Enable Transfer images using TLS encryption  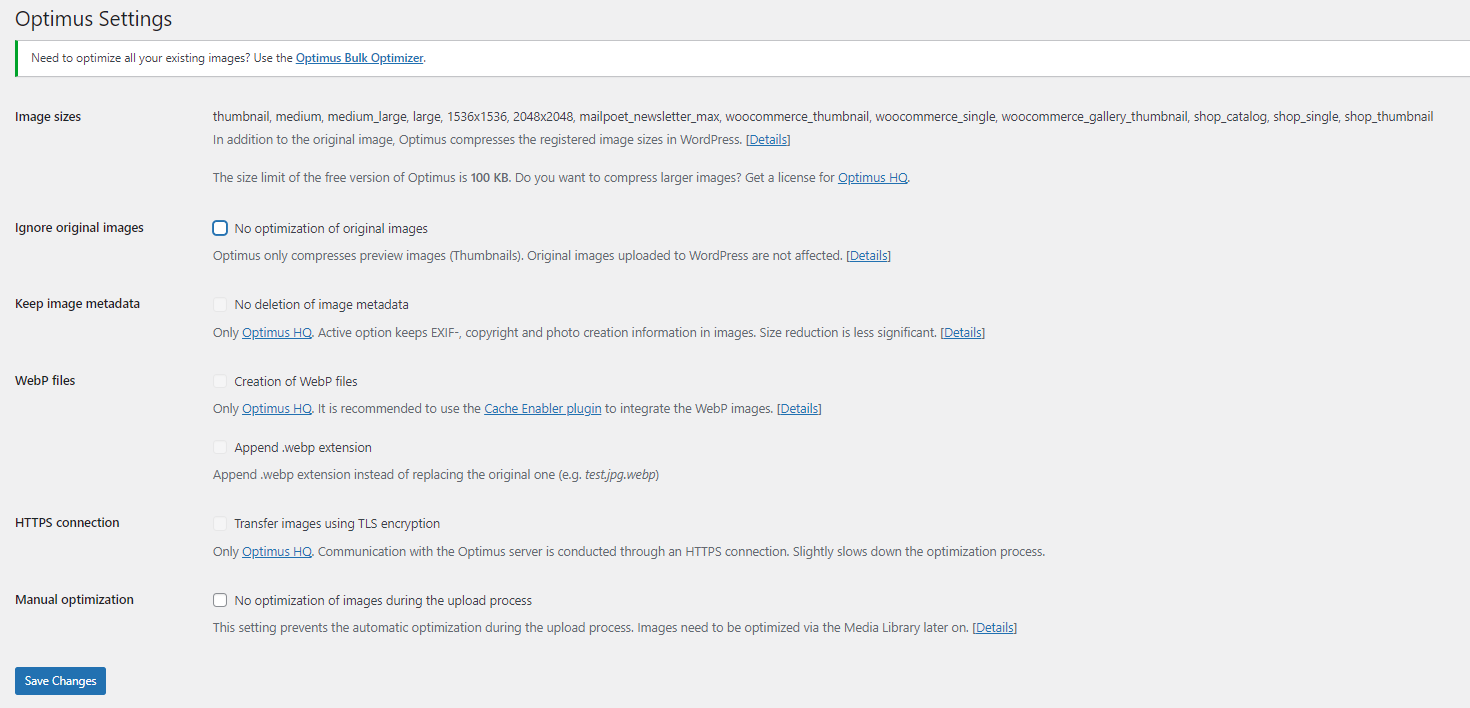tap(220, 523)
